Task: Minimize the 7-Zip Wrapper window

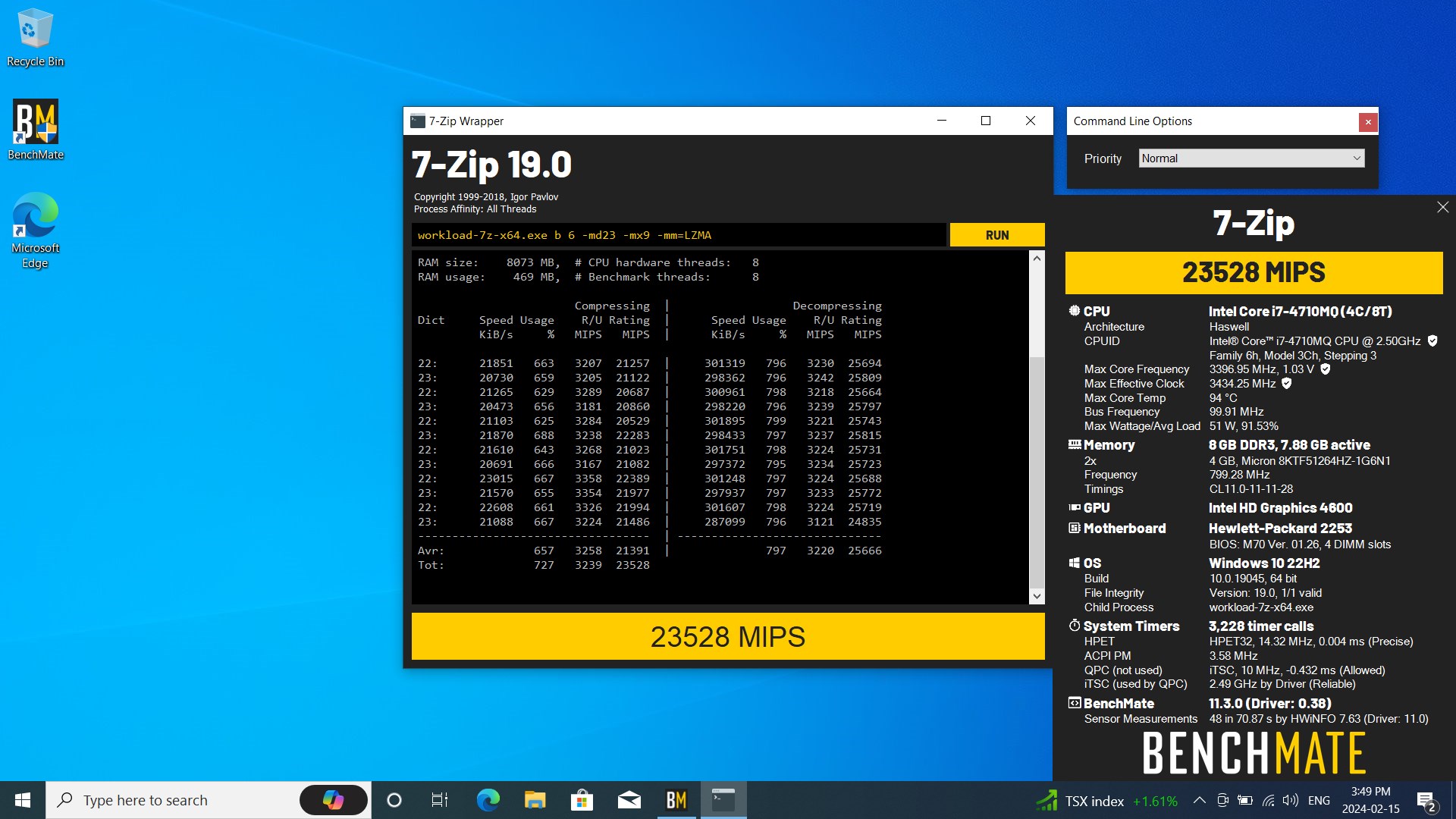Action: point(942,121)
